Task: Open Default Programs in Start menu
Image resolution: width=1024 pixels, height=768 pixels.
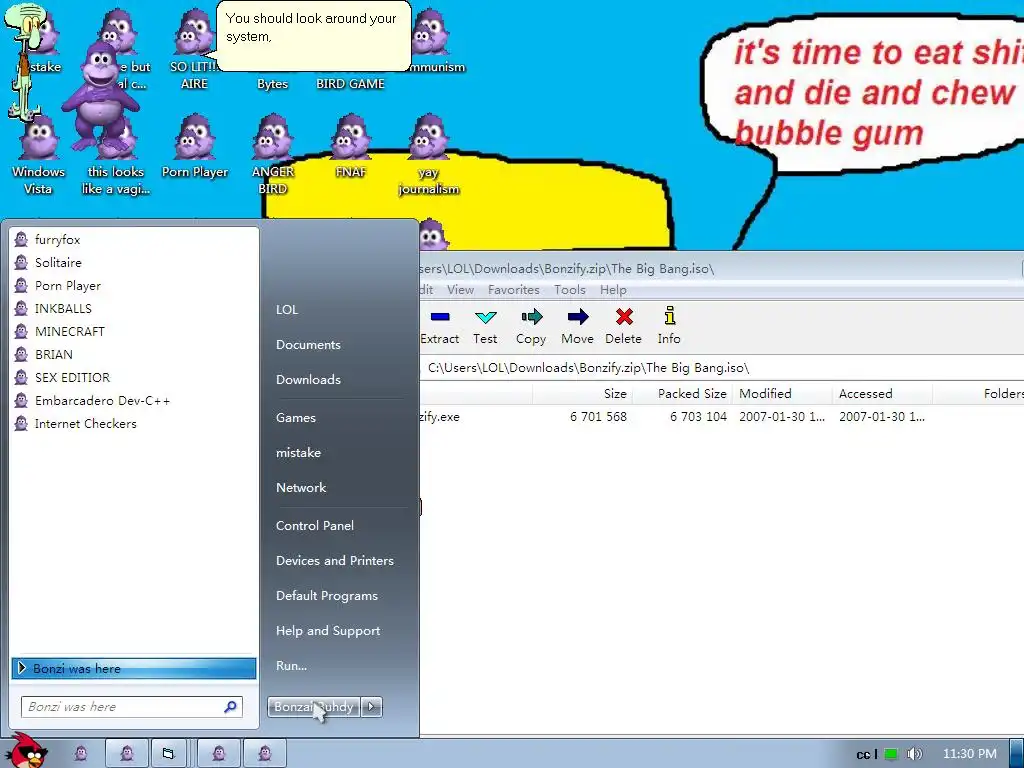Action: tap(327, 596)
